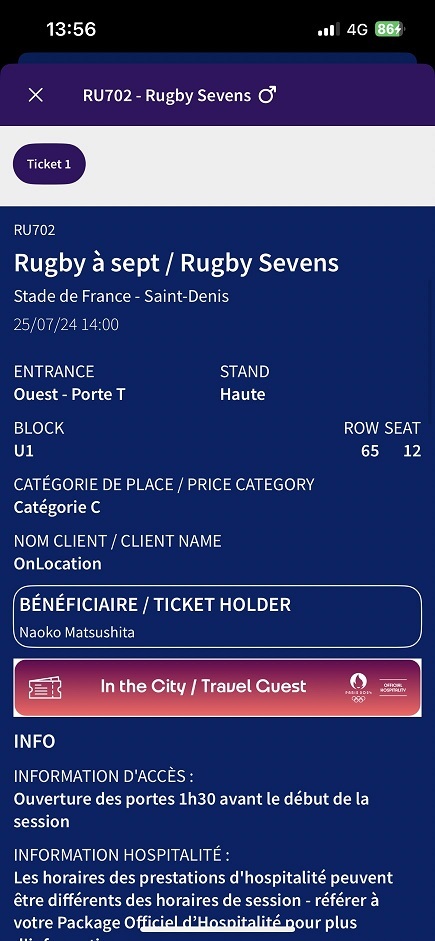
Task: Tap the Paris 2024 Olympic logo
Action: [x=358, y=687]
